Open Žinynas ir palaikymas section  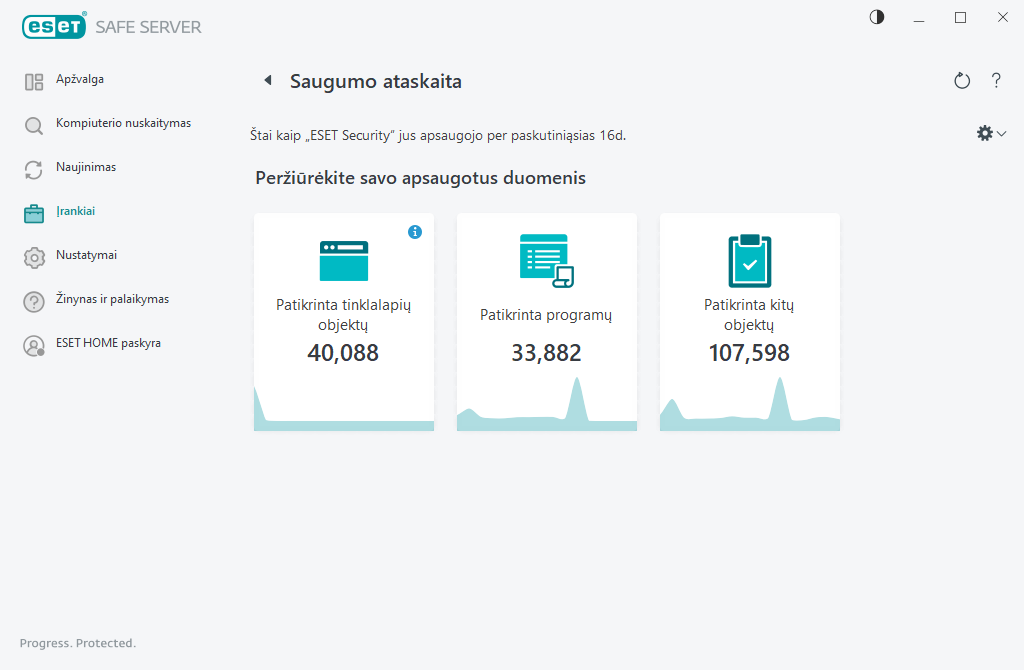click(x=112, y=299)
